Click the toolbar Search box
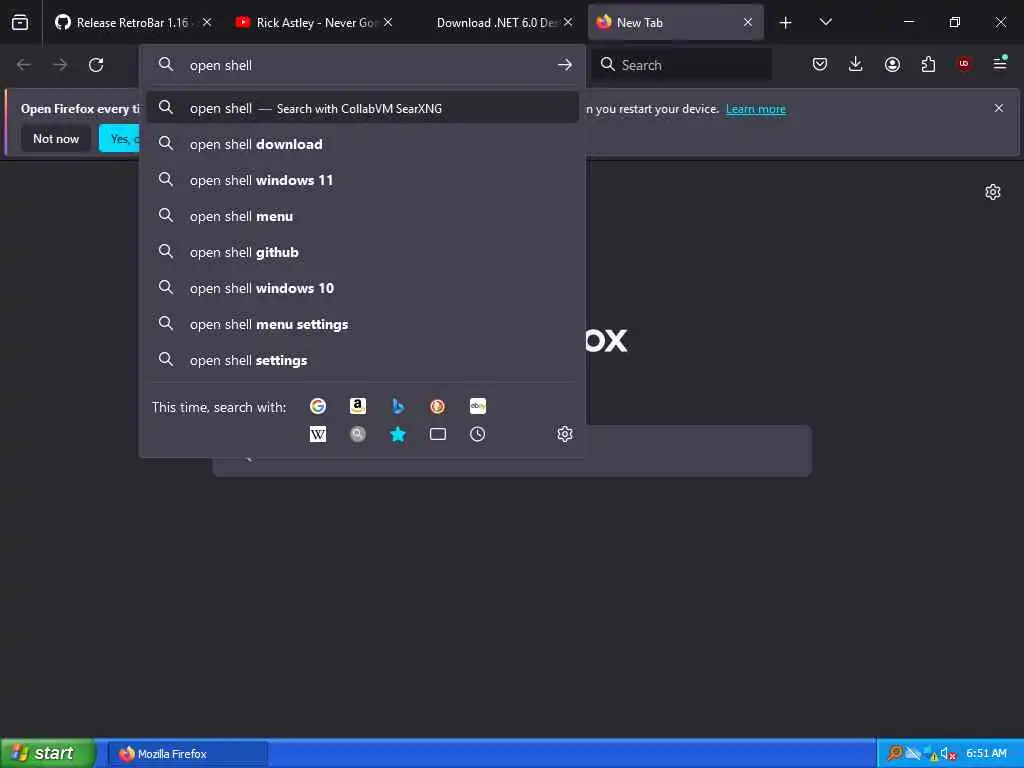Image resolution: width=1024 pixels, height=768 pixels. click(682, 65)
